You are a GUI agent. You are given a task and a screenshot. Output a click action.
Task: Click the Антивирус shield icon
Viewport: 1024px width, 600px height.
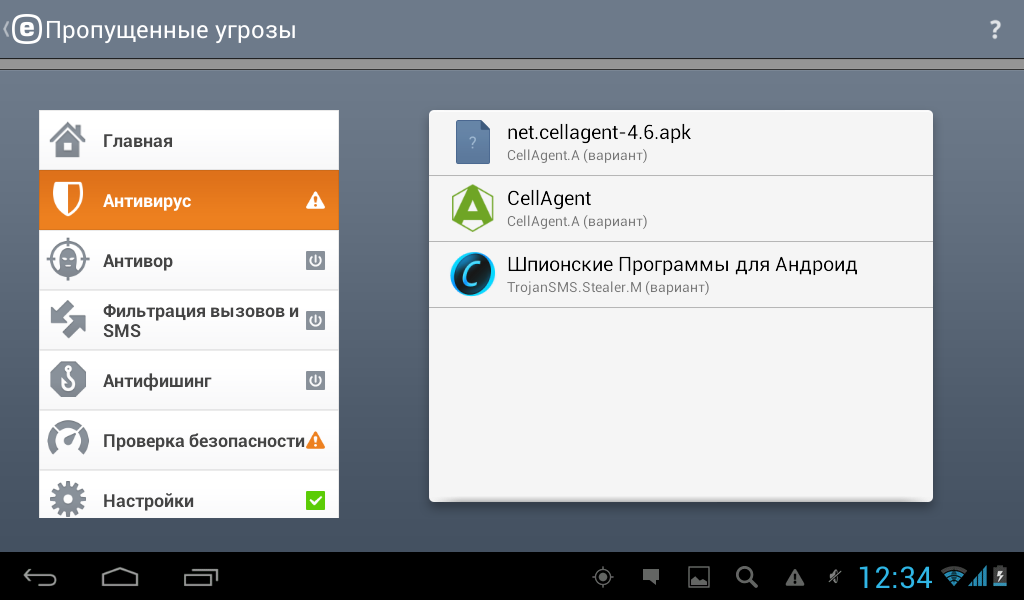coord(68,200)
